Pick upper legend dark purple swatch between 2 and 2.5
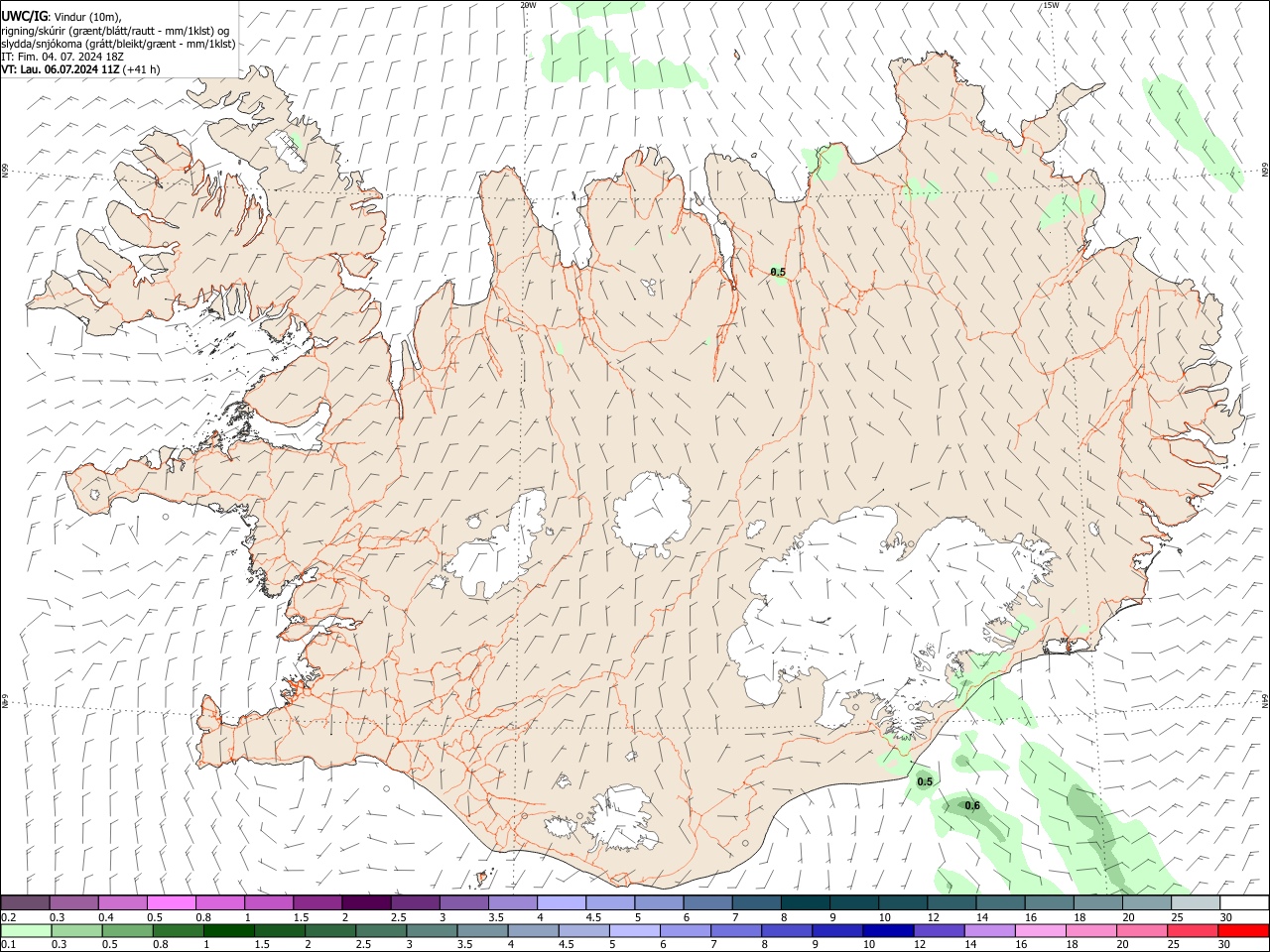Viewport: 1270px width, 952px height. (365, 902)
